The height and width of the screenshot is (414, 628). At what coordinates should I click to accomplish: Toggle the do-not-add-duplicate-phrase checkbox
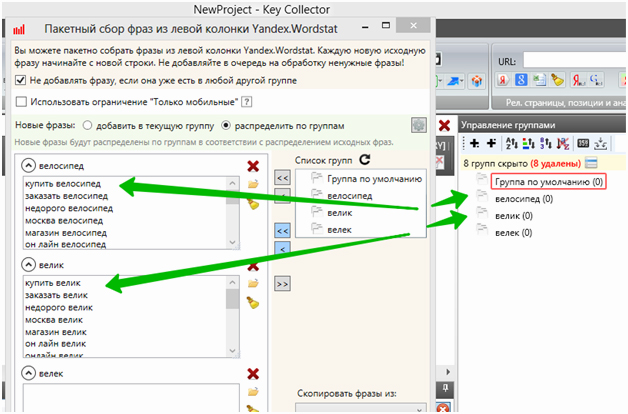(x=20, y=80)
